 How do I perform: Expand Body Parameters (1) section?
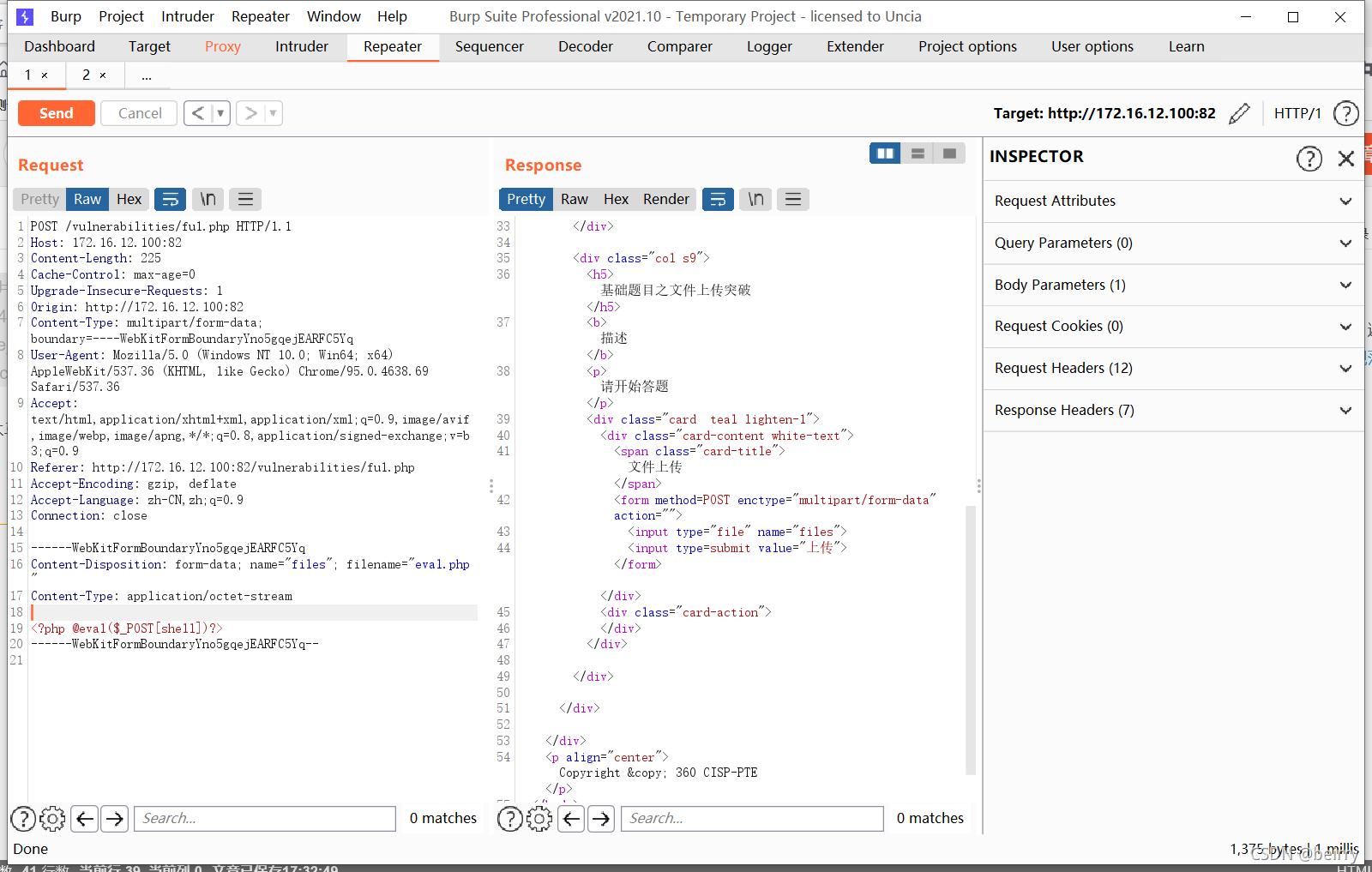point(1173,285)
